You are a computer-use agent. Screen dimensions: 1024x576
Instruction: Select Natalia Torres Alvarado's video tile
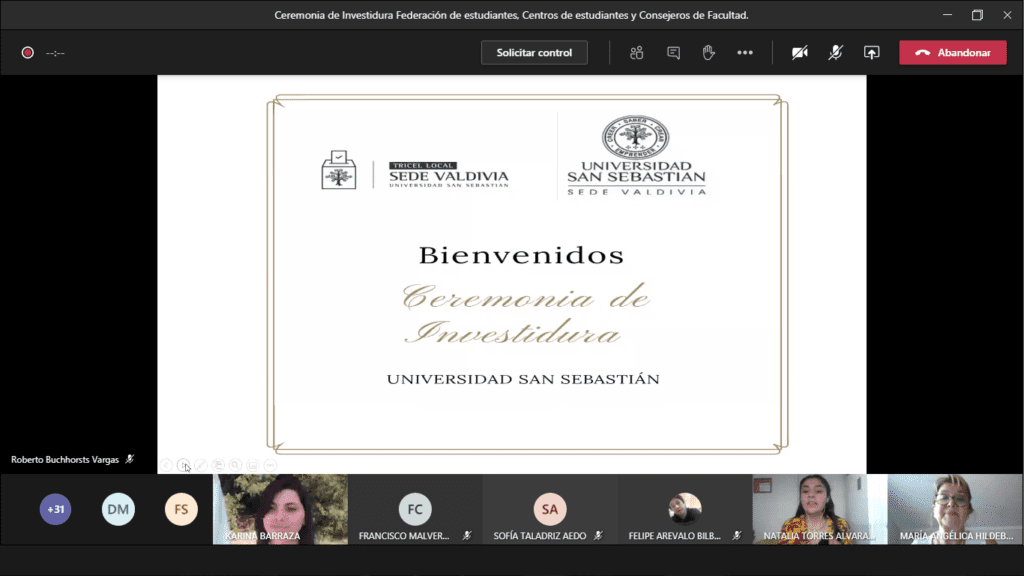820,509
